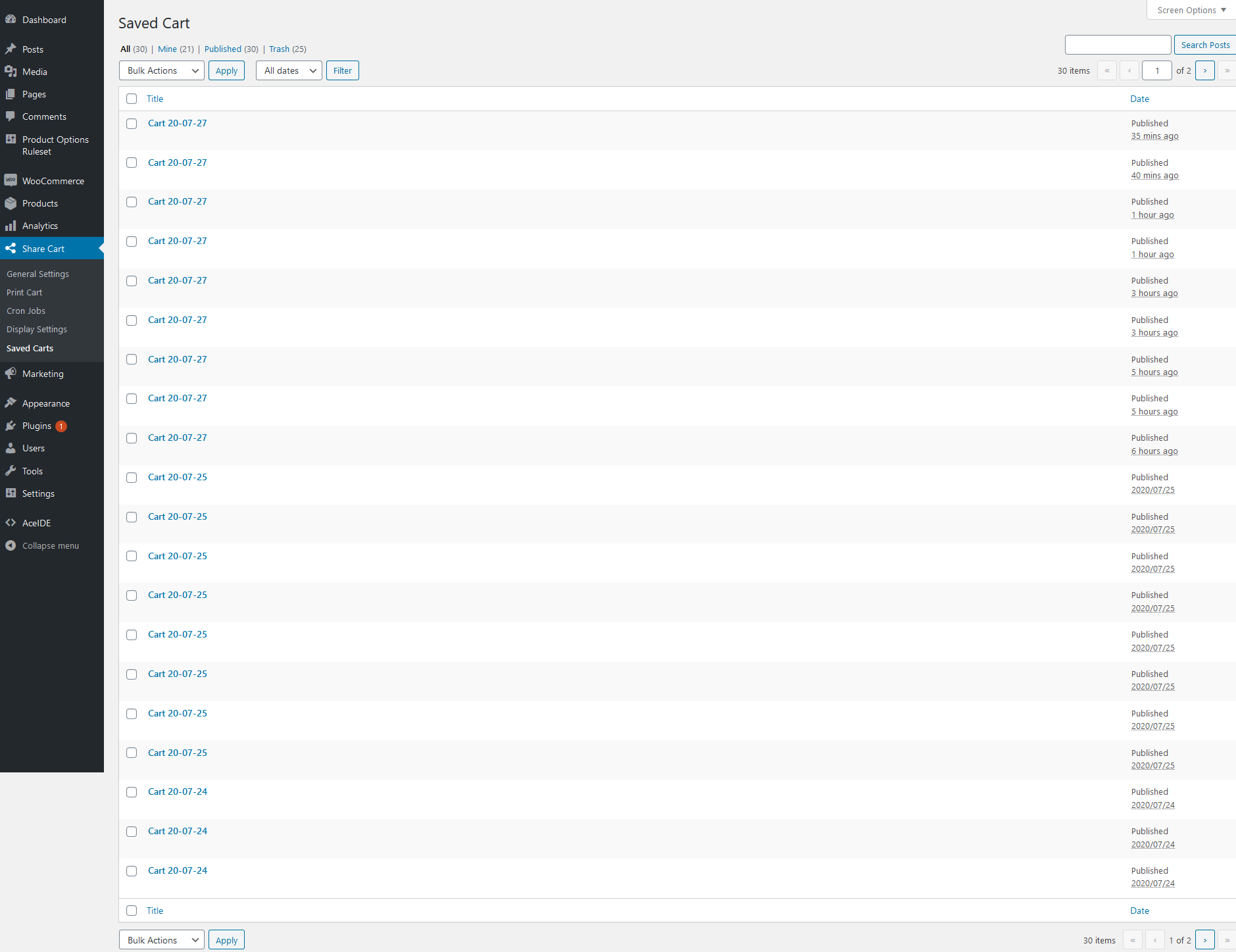
Task: Click the Marketing megaphone icon
Action: tap(11, 374)
